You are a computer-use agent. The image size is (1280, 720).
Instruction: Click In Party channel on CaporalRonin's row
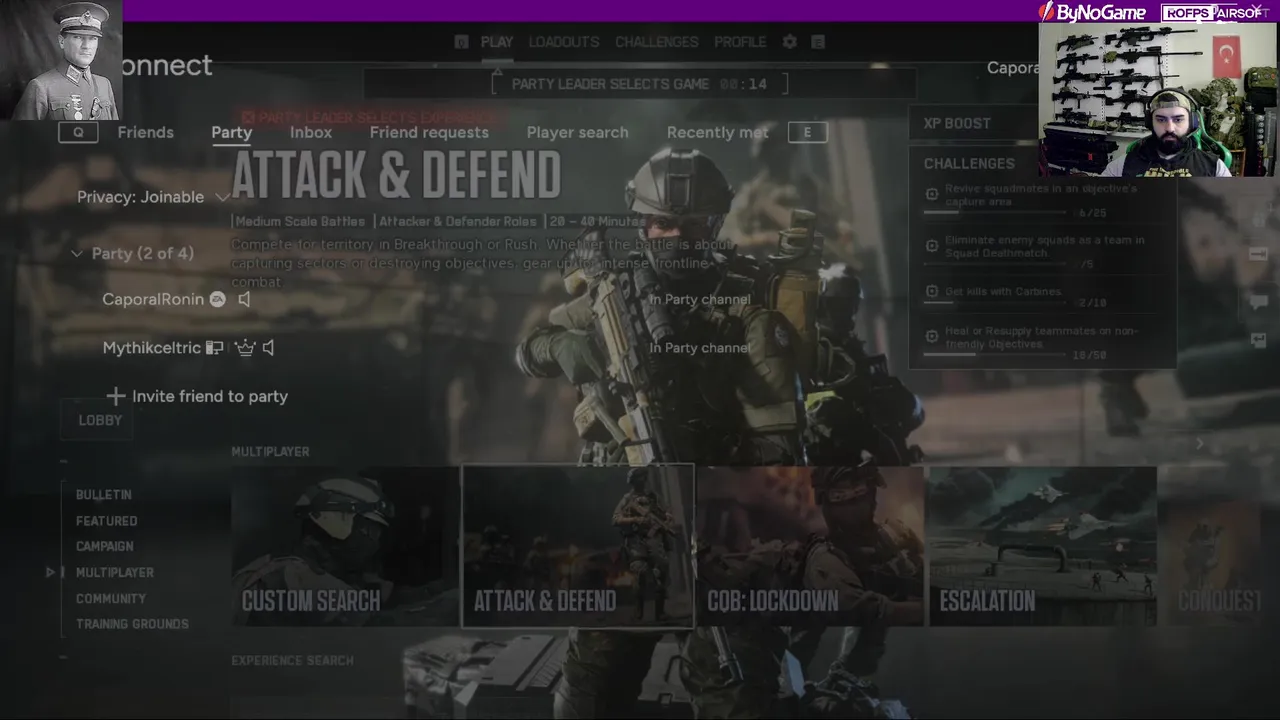pos(699,299)
